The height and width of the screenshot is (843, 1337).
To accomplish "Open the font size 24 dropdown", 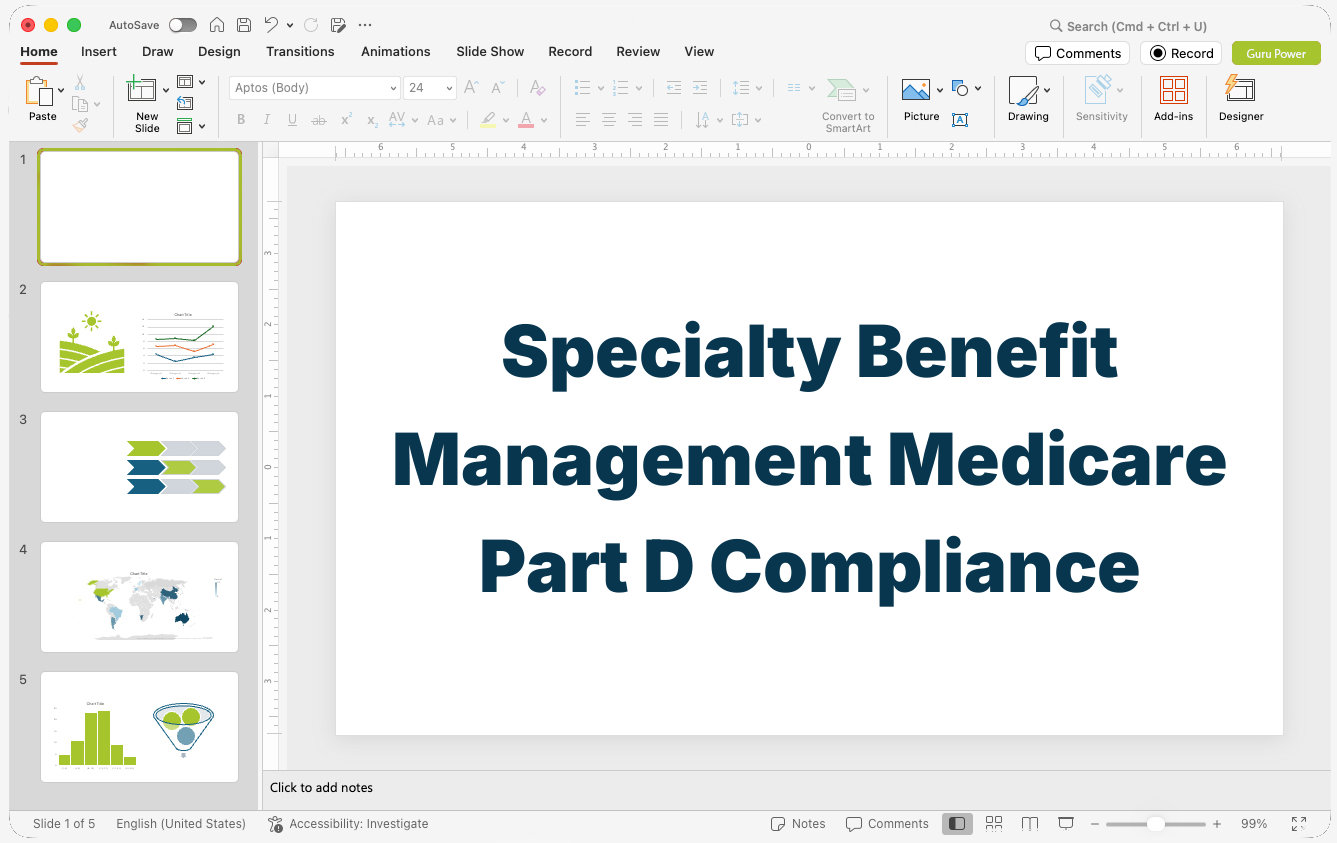I will tap(449, 88).
